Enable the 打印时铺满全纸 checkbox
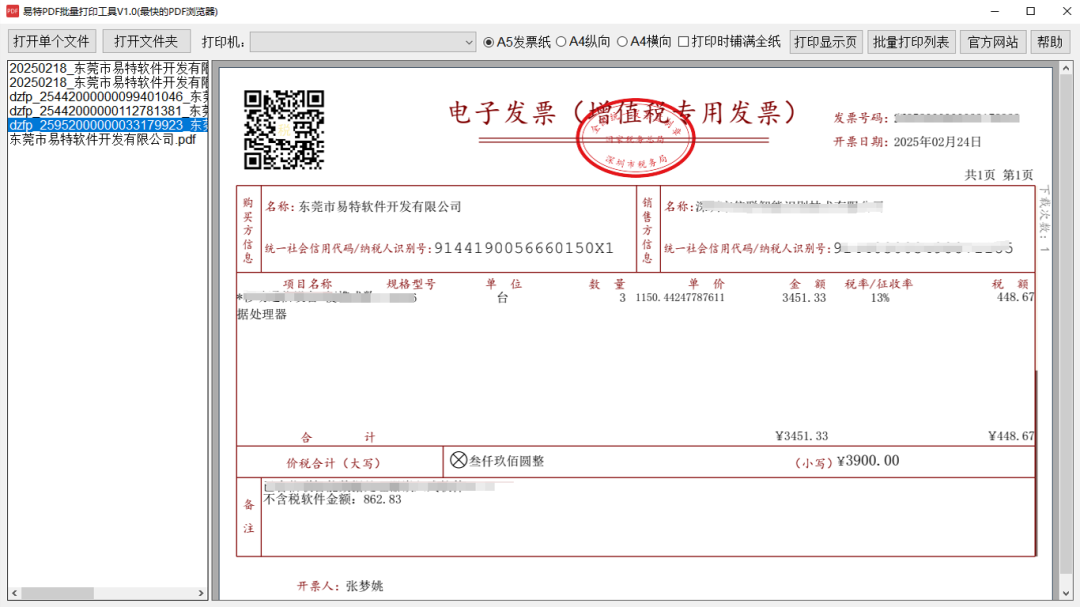The image size is (1080, 607). pos(684,42)
